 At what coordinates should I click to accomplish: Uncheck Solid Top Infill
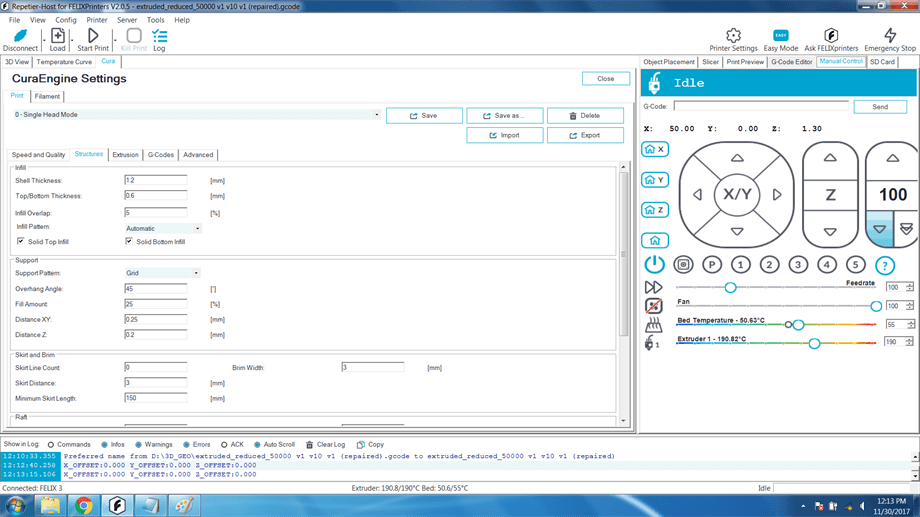[x=21, y=241]
